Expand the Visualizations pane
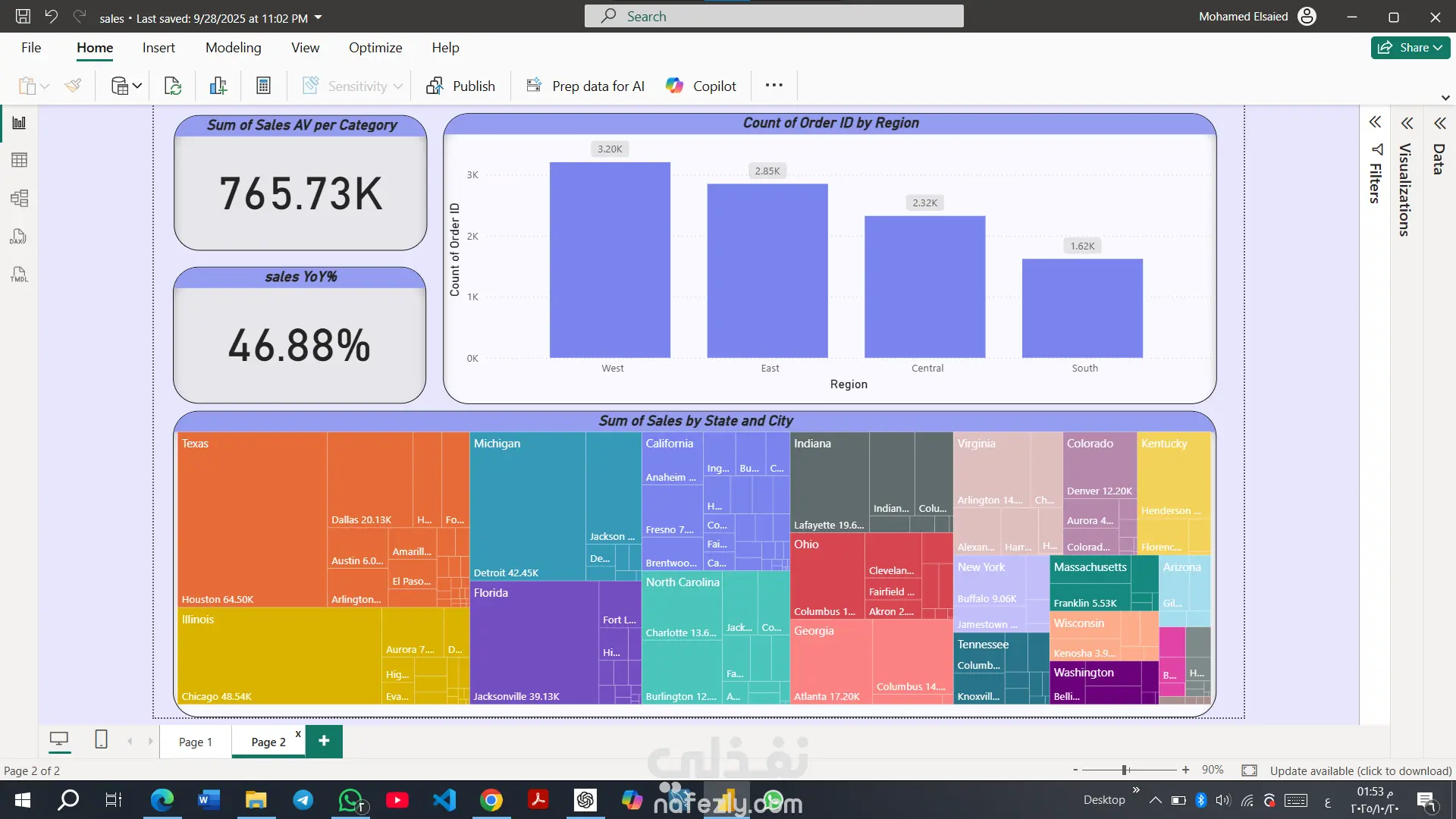Screen dimensions: 1456x819 (x=1407, y=123)
